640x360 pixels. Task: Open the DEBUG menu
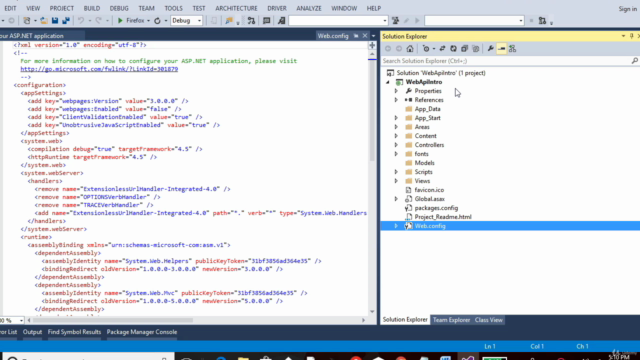click(x=119, y=8)
